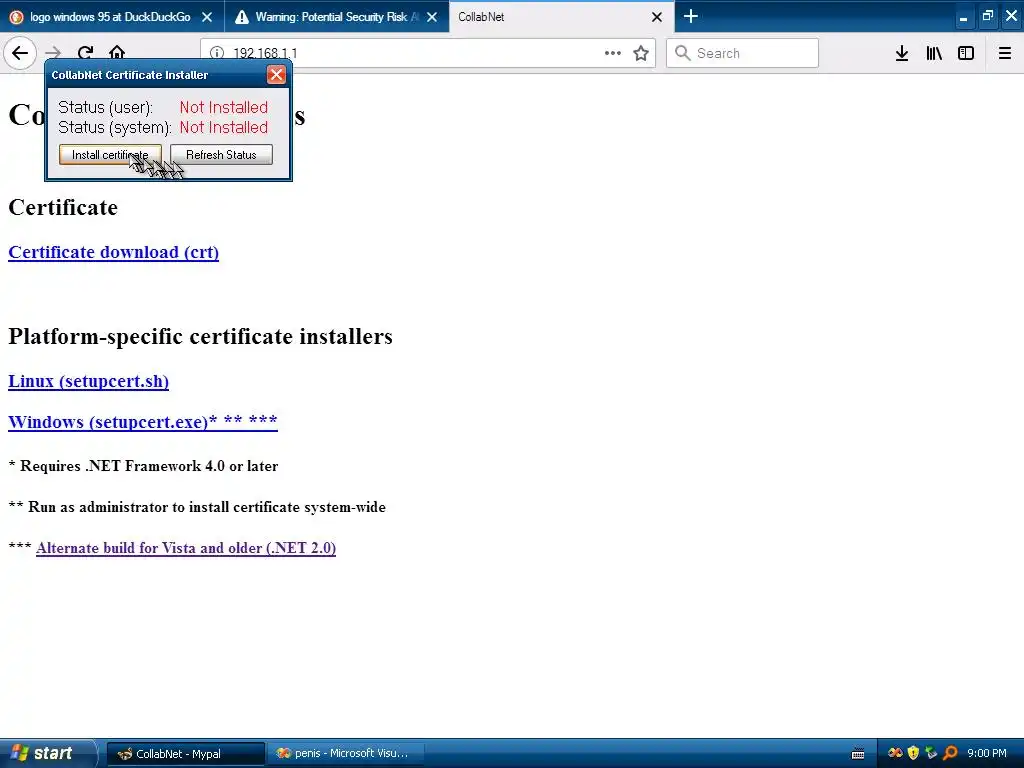Close the Potential Security Risk tab
This screenshot has width=1024, height=768.
tap(432, 17)
